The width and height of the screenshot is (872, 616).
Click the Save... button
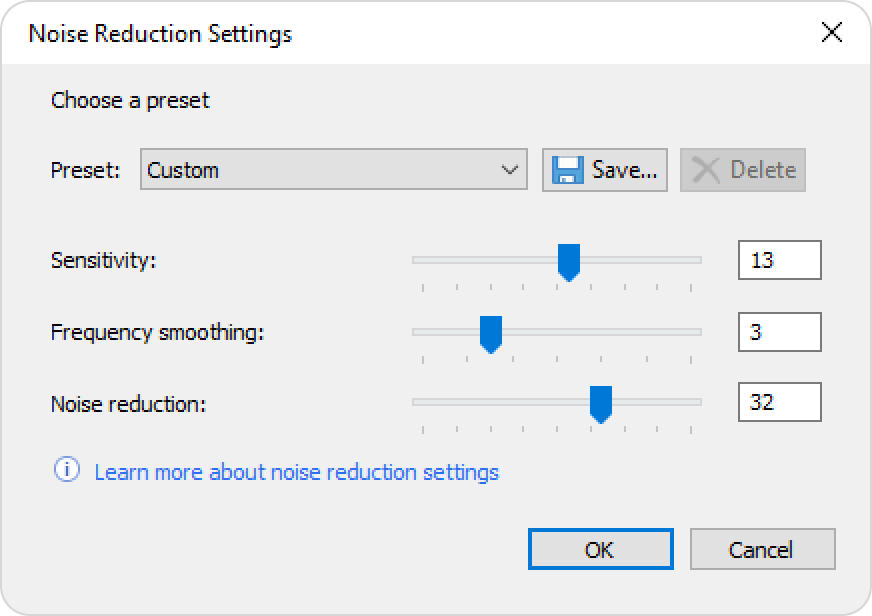[605, 170]
